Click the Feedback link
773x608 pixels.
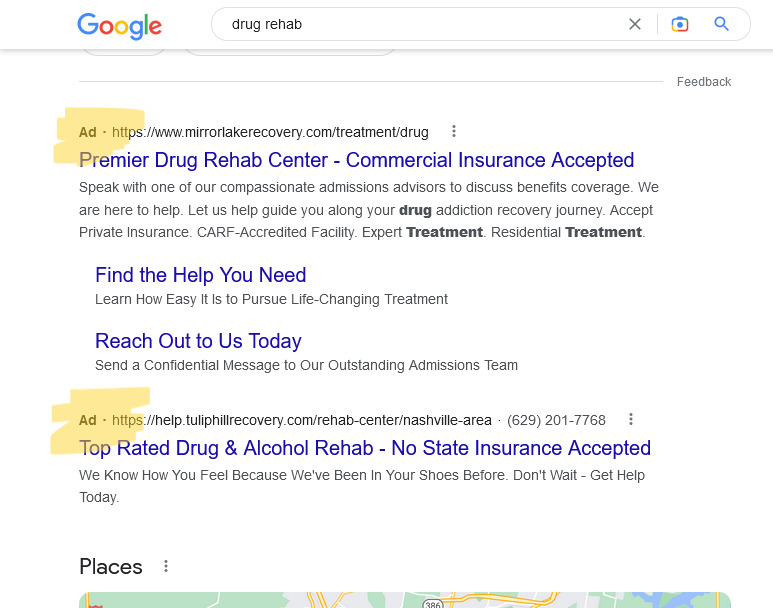click(704, 82)
